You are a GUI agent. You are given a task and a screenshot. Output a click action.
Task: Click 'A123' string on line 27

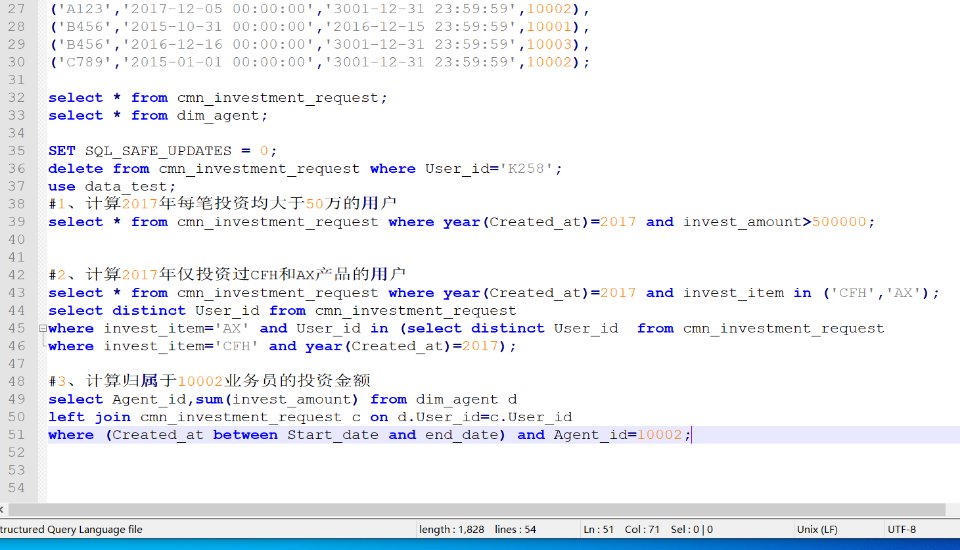84,9
